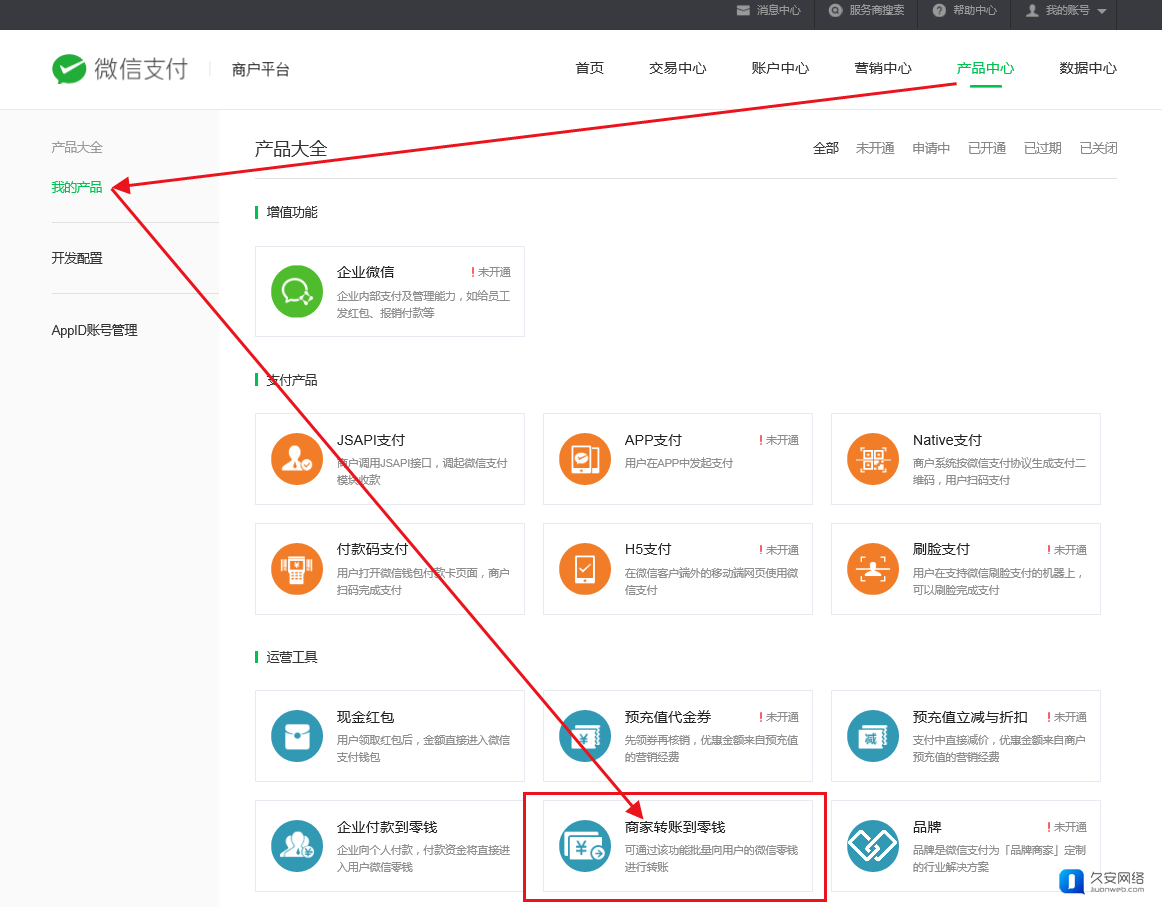1162x907 pixels.
Task: Filter products by 已过期
Action: point(1043,148)
